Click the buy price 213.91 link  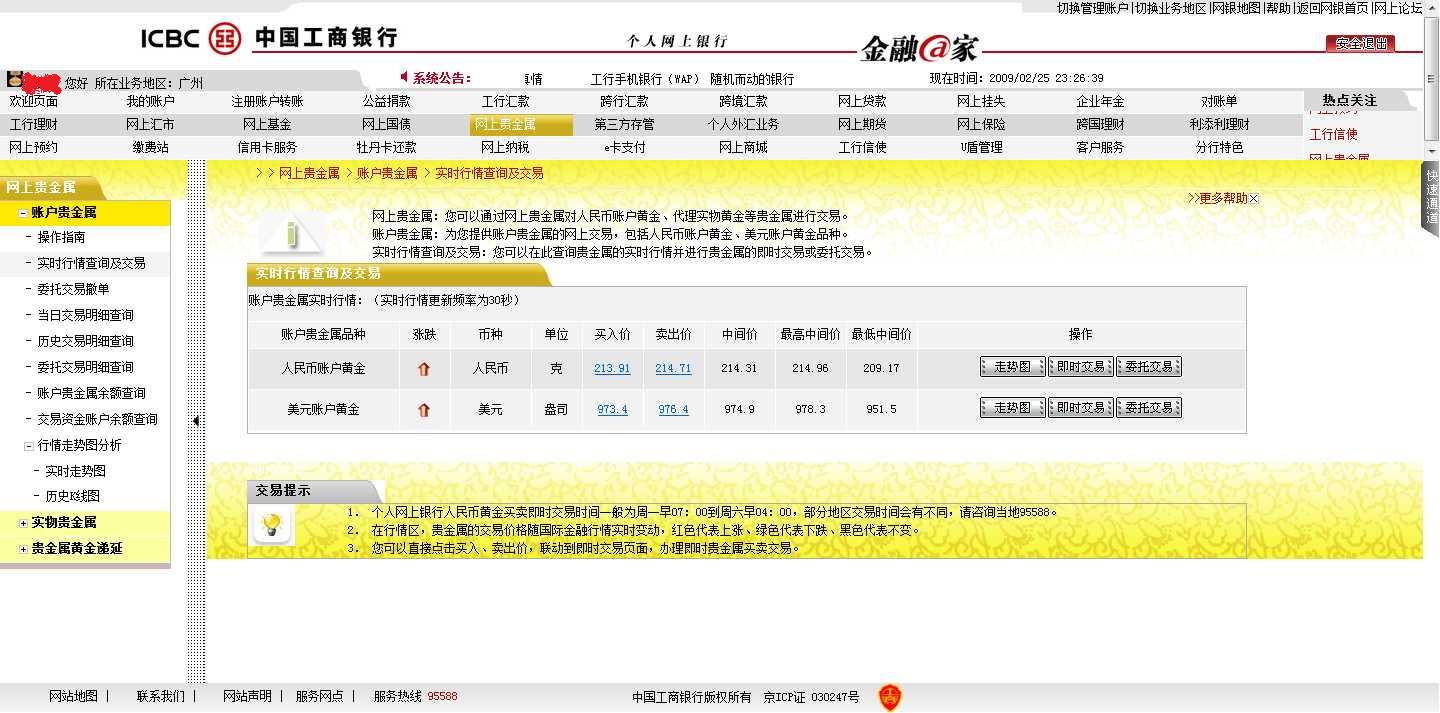pyautogui.click(x=612, y=369)
